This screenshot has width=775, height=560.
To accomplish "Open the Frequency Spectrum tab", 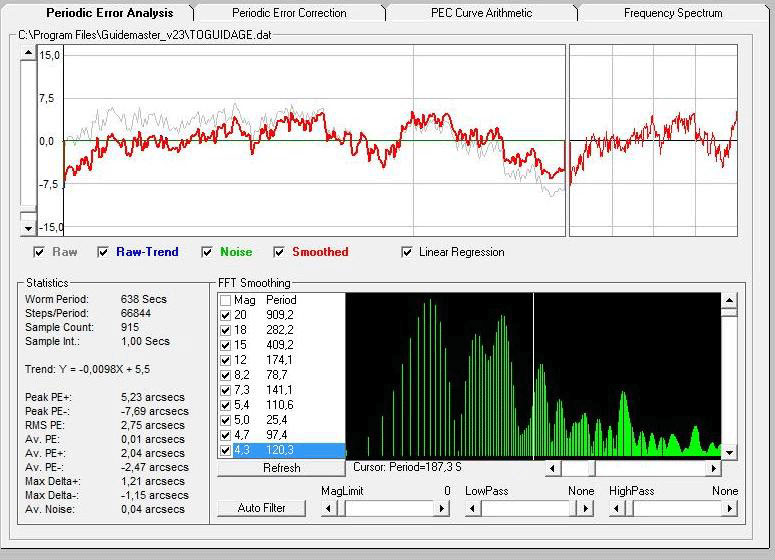I will point(673,13).
